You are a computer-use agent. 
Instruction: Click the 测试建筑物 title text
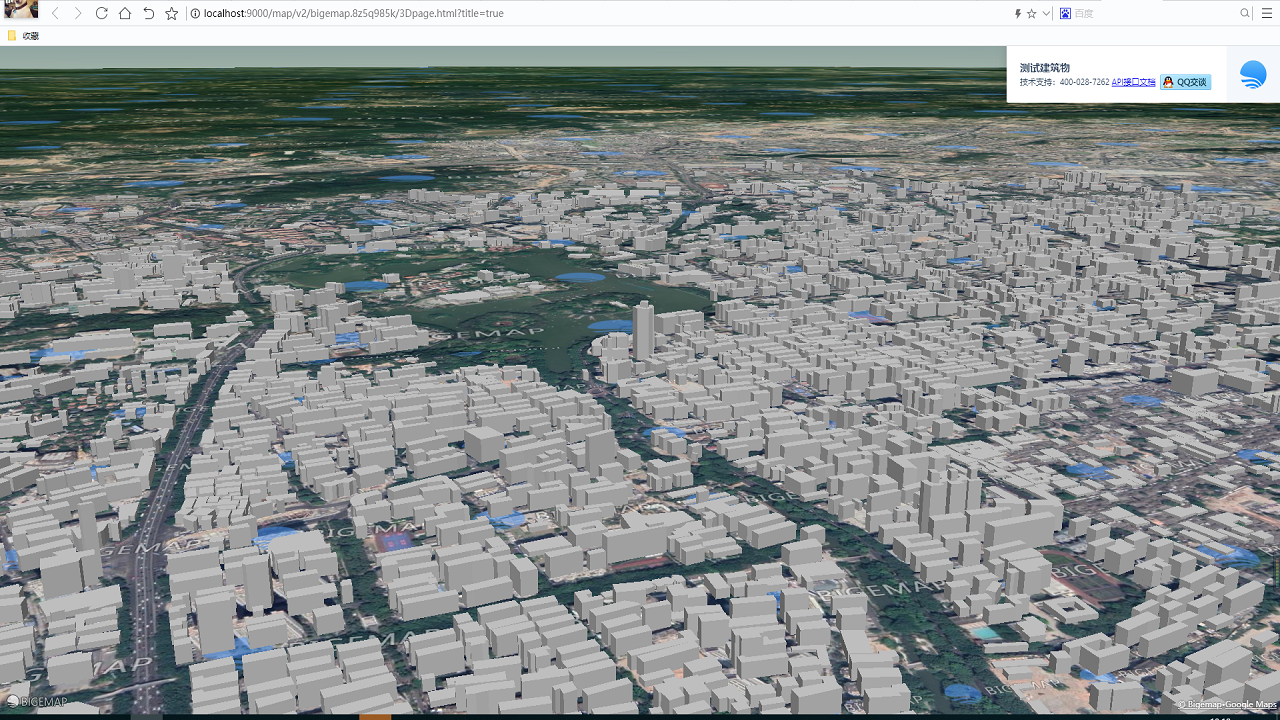pos(1044,67)
